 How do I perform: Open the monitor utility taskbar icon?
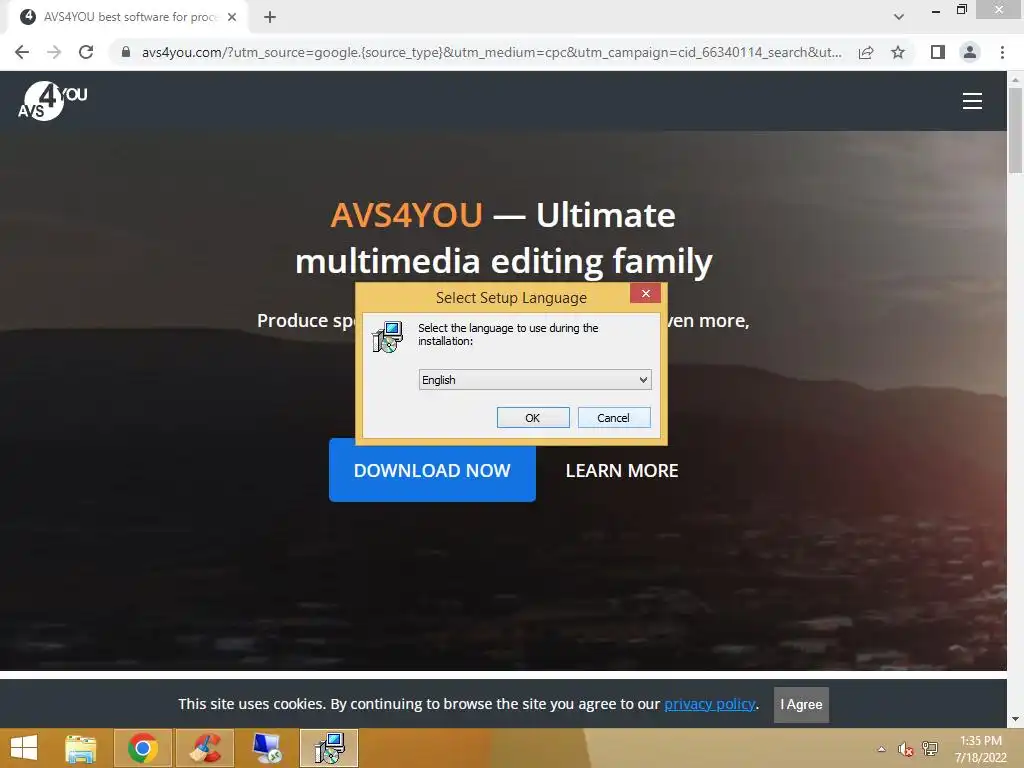[267, 748]
